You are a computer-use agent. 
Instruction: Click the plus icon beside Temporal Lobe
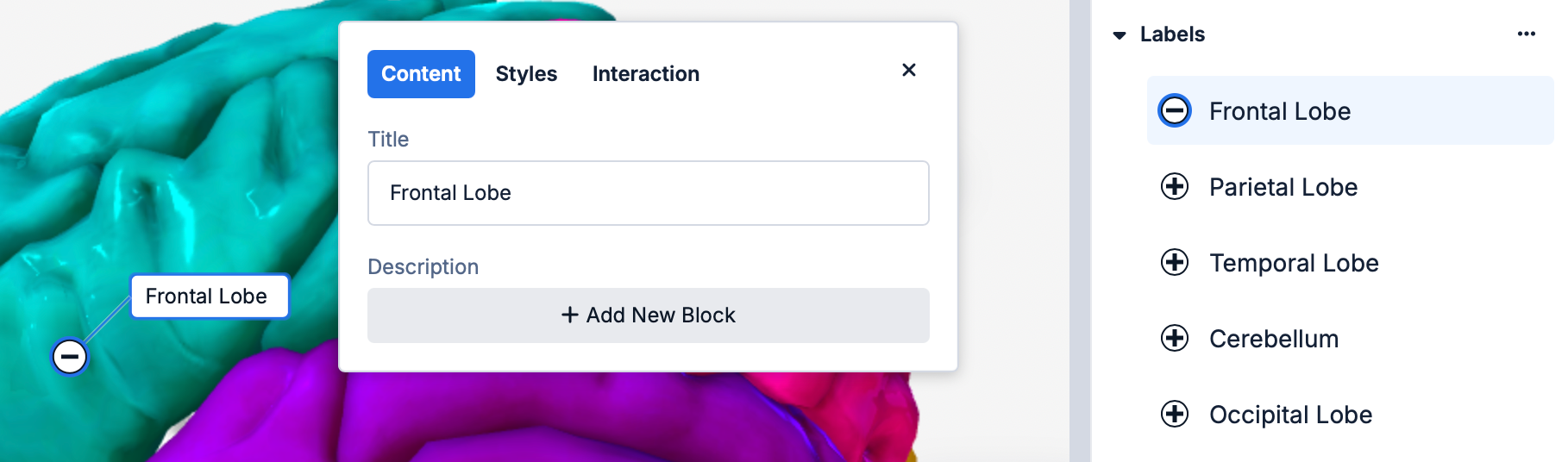pos(1175,262)
